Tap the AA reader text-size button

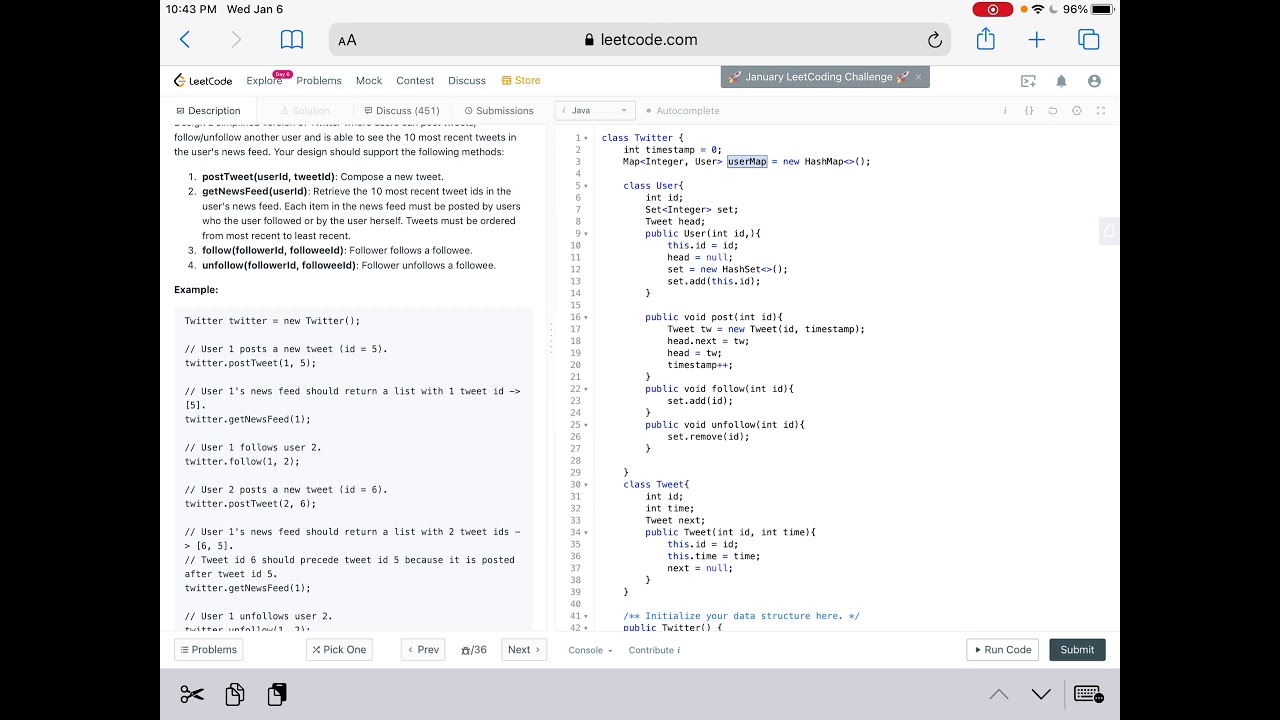click(x=347, y=41)
